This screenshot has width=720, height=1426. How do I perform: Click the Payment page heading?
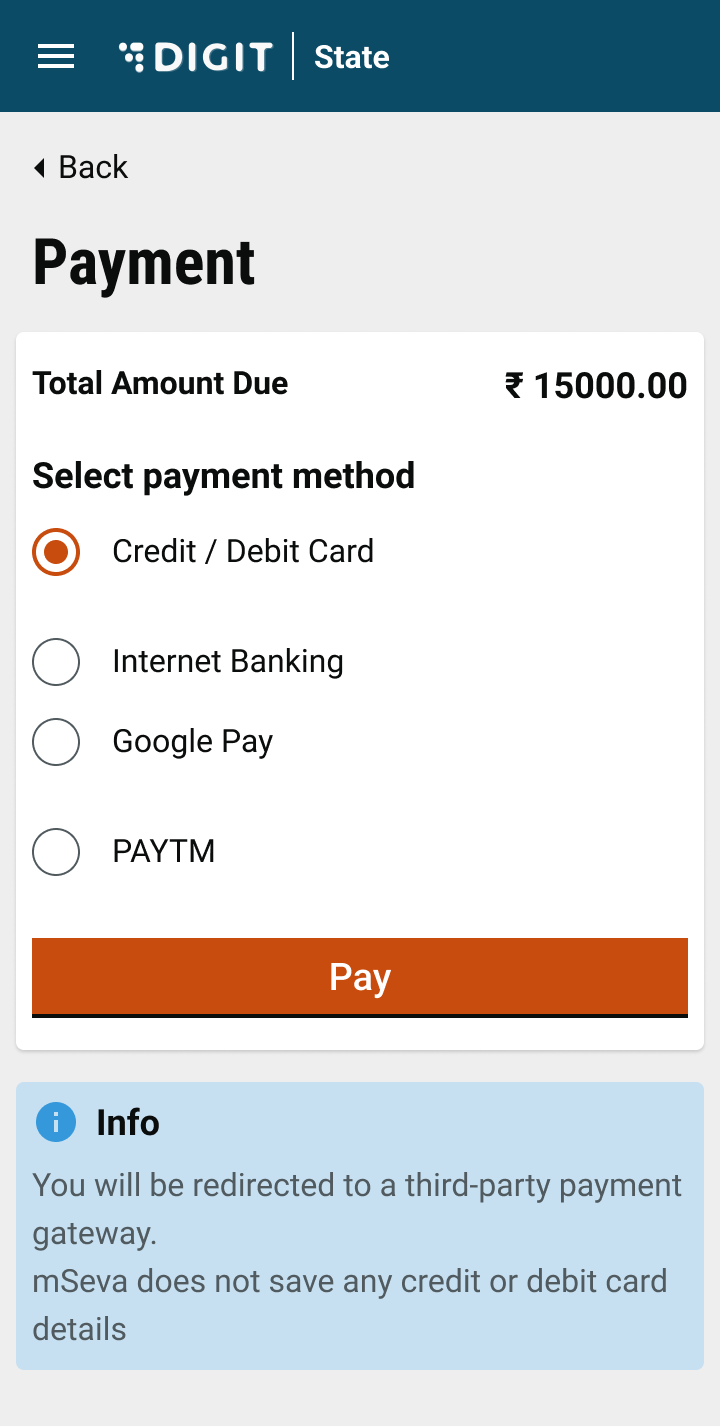[144, 263]
